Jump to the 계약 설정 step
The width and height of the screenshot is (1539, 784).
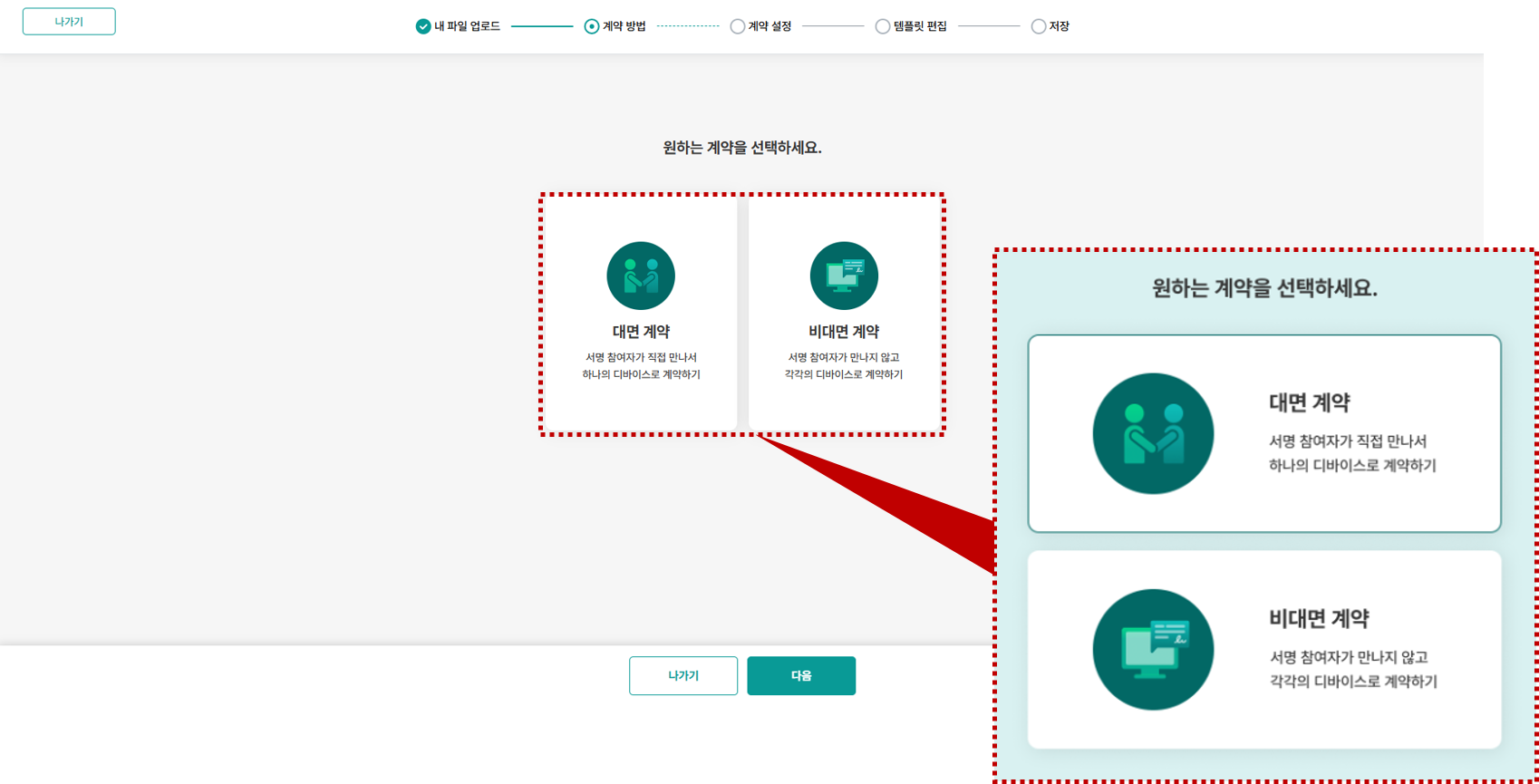pos(761,26)
